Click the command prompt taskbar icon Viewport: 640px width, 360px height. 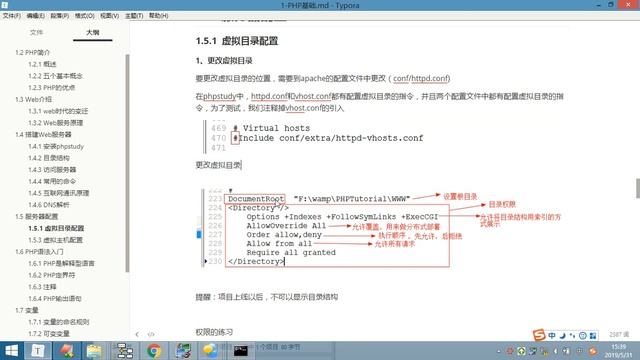coord(240,351)
